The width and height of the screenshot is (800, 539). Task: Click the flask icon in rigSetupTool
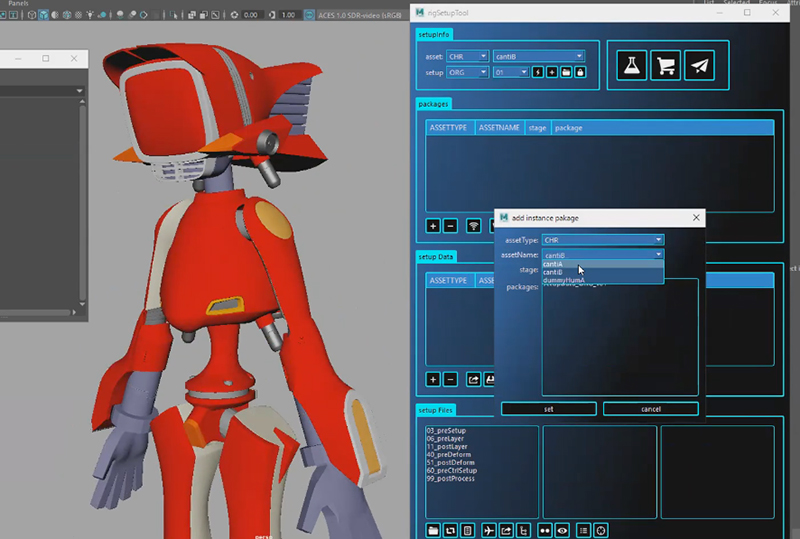pyautogui.click(x=632, y=65)
